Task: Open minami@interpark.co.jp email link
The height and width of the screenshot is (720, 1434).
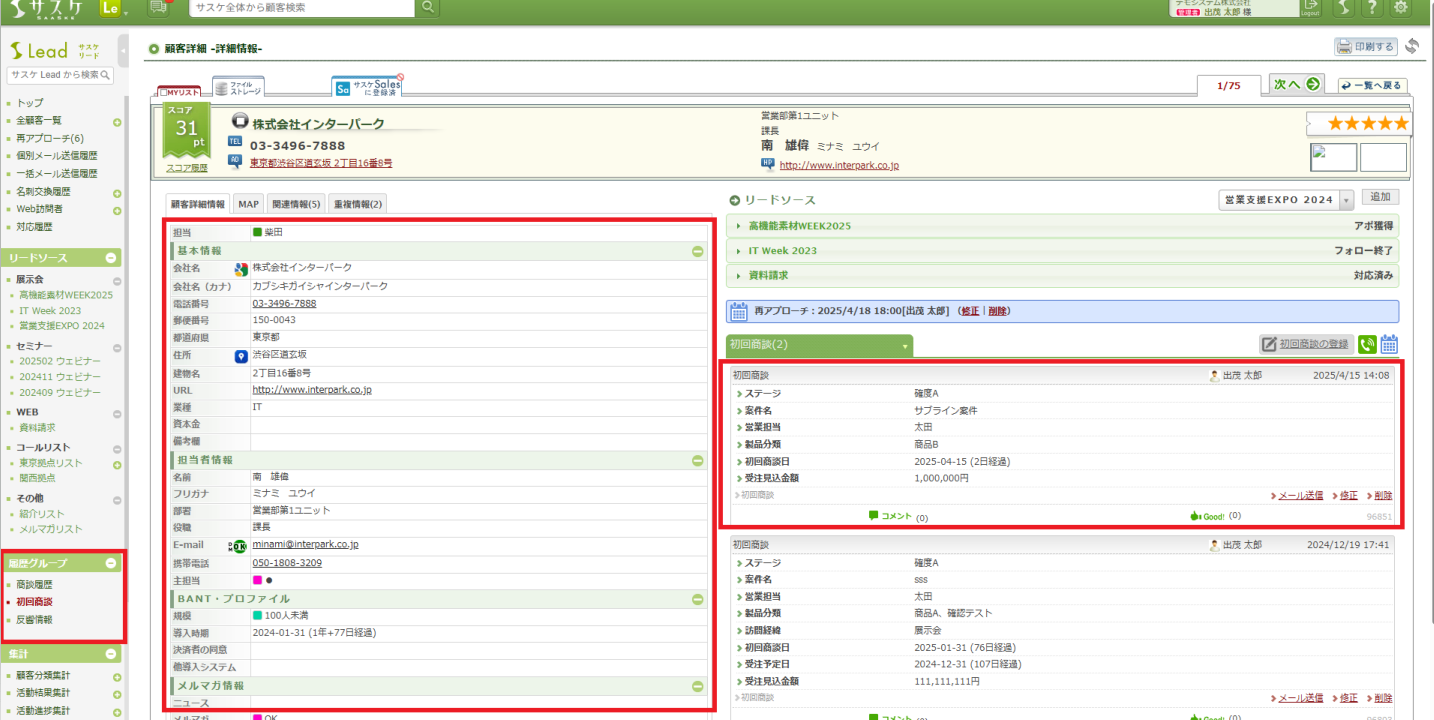Action: point(305,545)
